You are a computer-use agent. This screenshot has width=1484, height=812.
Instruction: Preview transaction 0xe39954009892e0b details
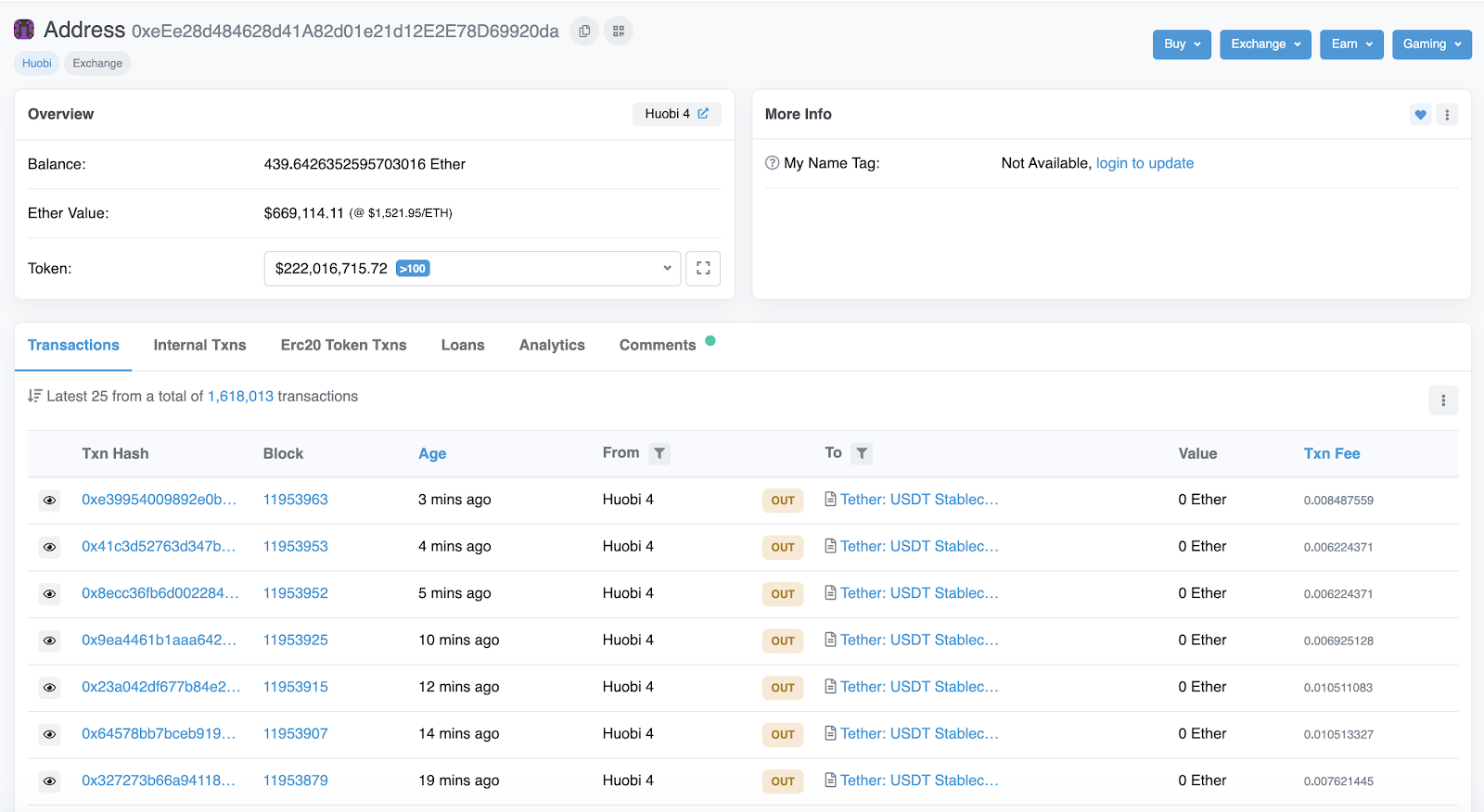click(50, 501)
